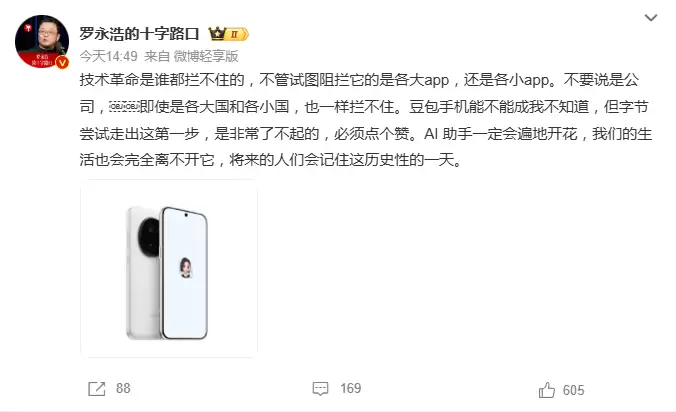This screenshot has height=412, width=676.
Task: Click the 来自 label before source
Action: (157, 56)
